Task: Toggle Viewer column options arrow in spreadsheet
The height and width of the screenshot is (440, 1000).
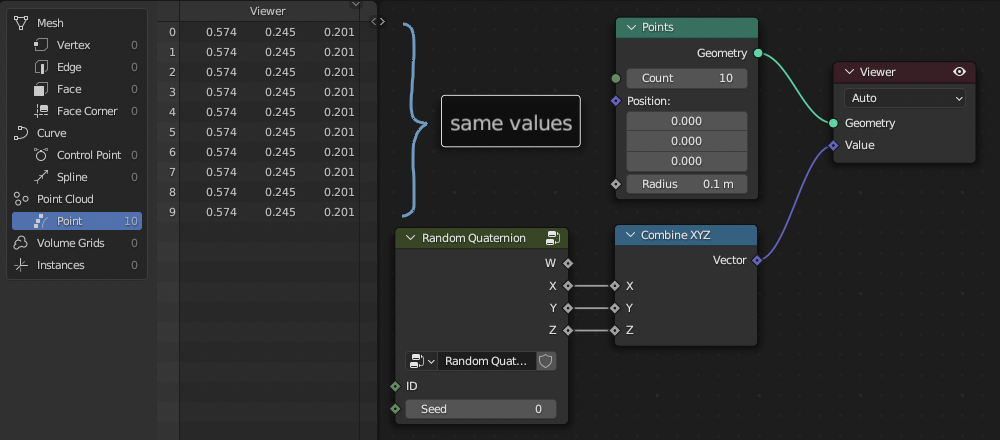Action: [x=357, y=5]
